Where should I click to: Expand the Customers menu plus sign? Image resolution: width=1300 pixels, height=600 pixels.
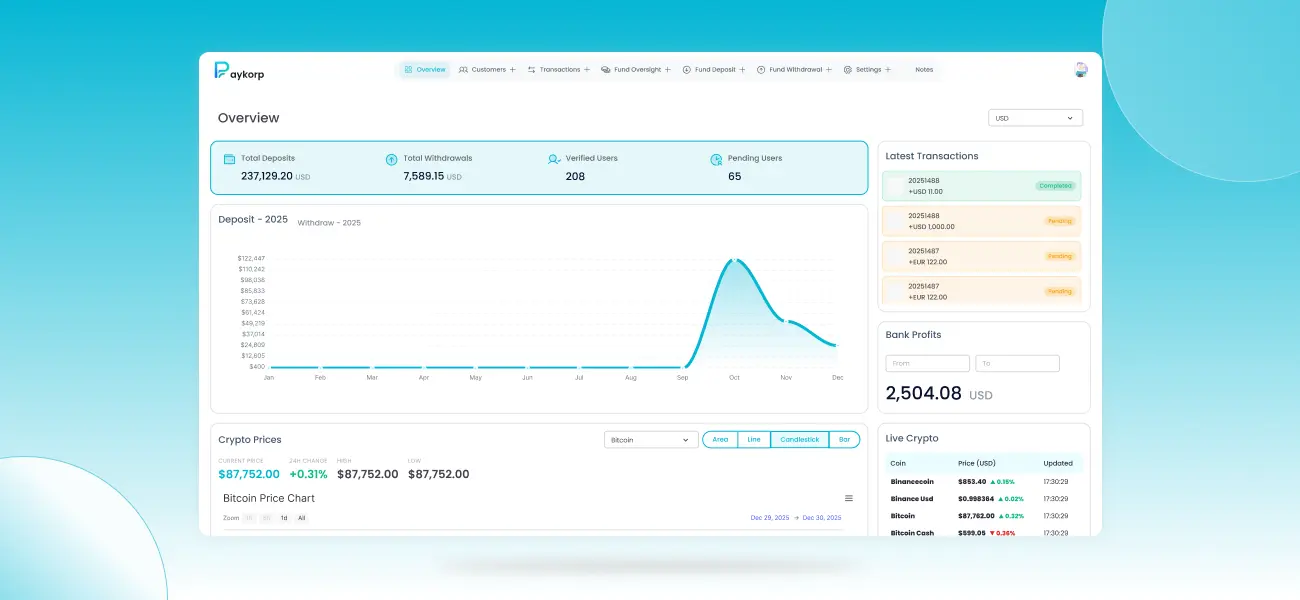(513, 70)
